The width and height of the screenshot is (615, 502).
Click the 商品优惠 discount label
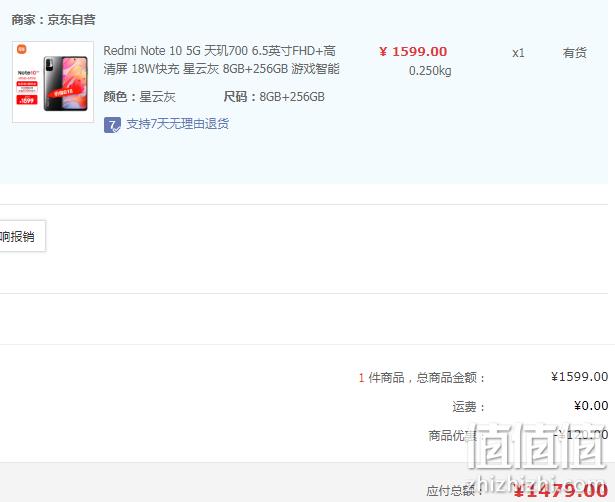point(452,435)
